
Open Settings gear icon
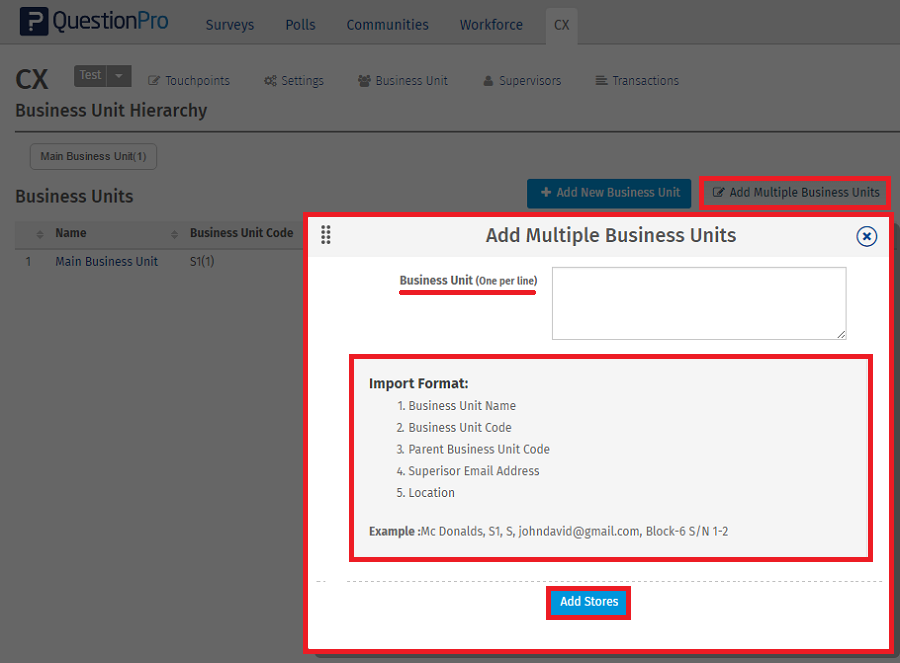(270, 81)
